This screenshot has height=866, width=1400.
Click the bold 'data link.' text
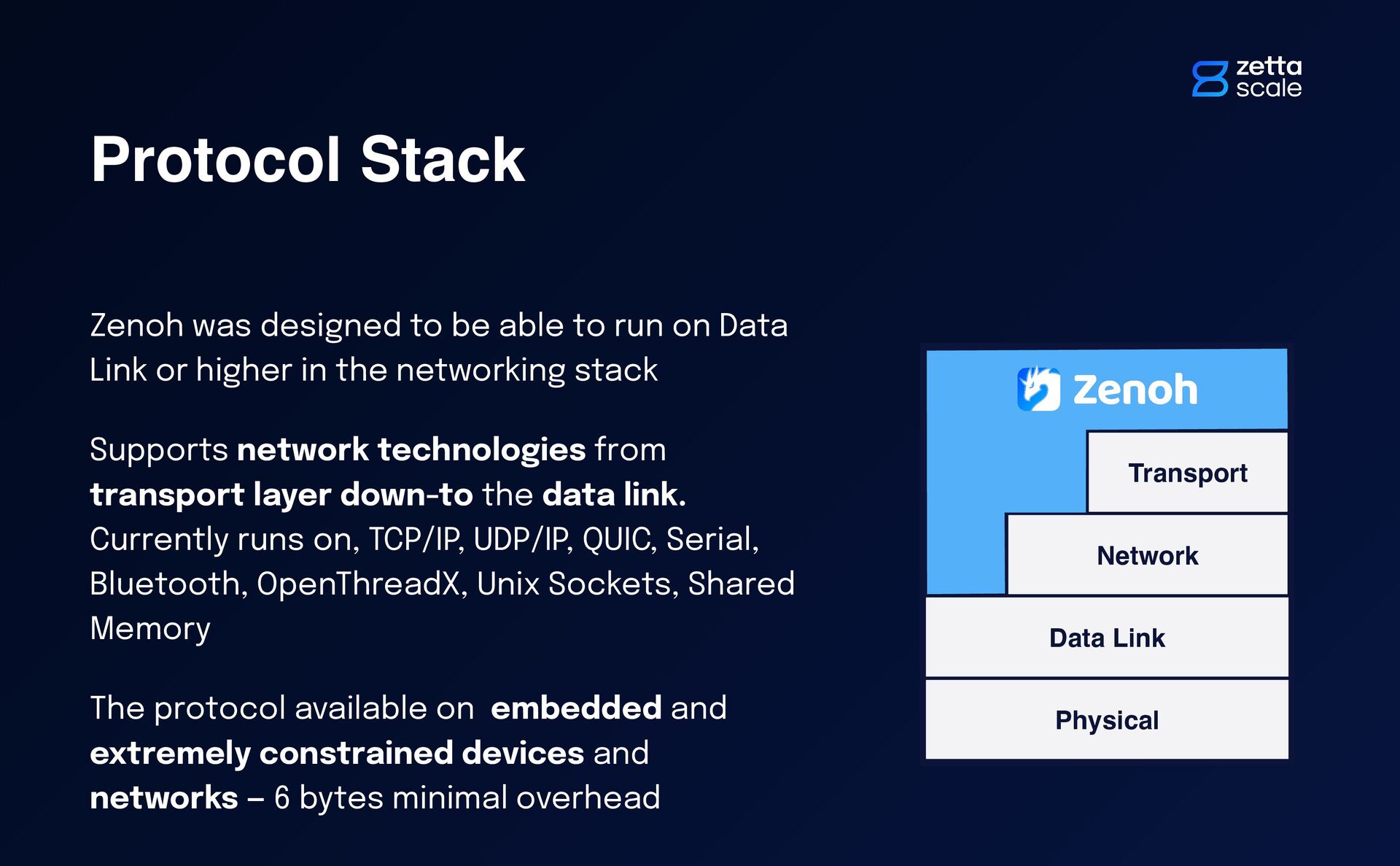[614, 495]
